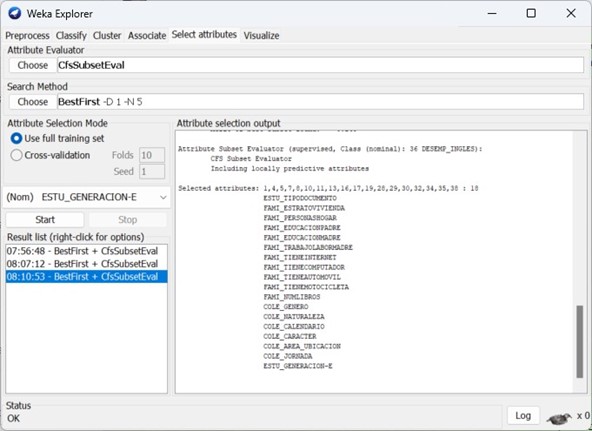Click the FAMI_EDUCACIONPADRE attribute line
Image resolution: width=592 pixels, height=431 pixels.
tap(302, 228)
